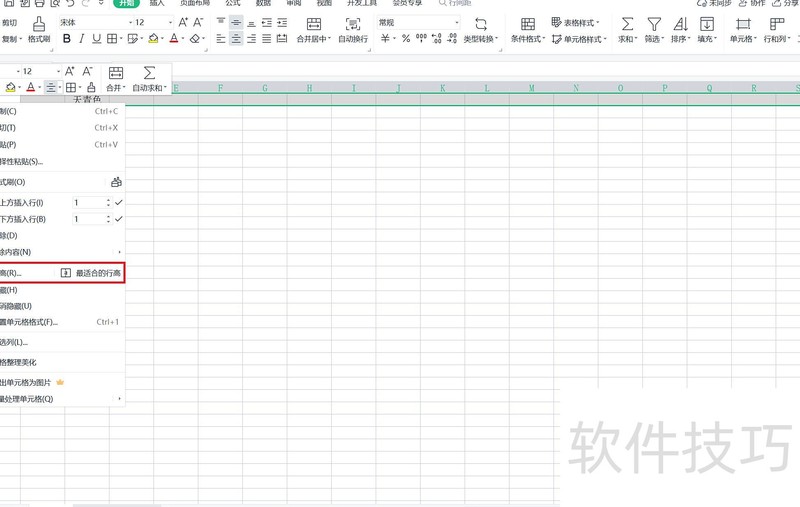Open the Clear Contents (N) submenu

60,252
